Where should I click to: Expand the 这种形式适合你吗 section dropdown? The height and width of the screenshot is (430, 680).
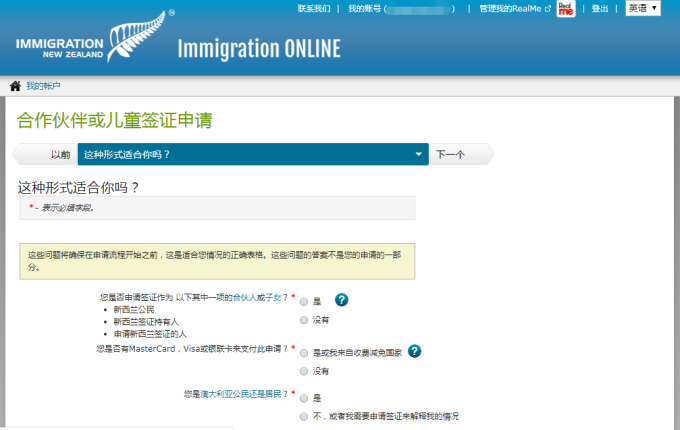coord(420,155)
